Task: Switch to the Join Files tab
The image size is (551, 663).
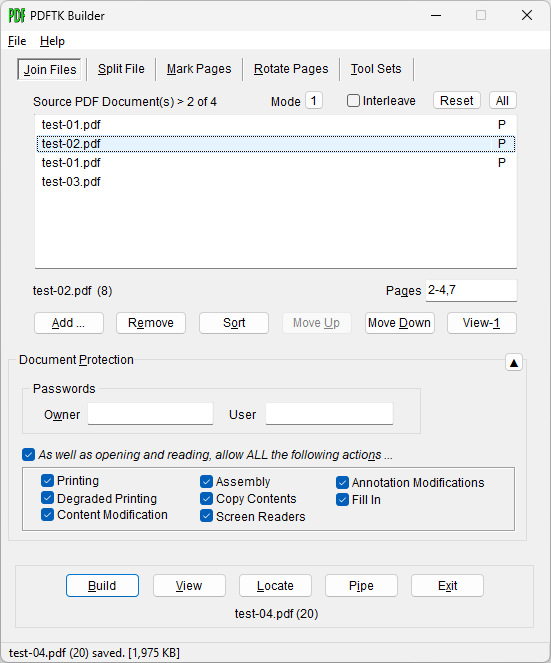Action: (49, 69)
